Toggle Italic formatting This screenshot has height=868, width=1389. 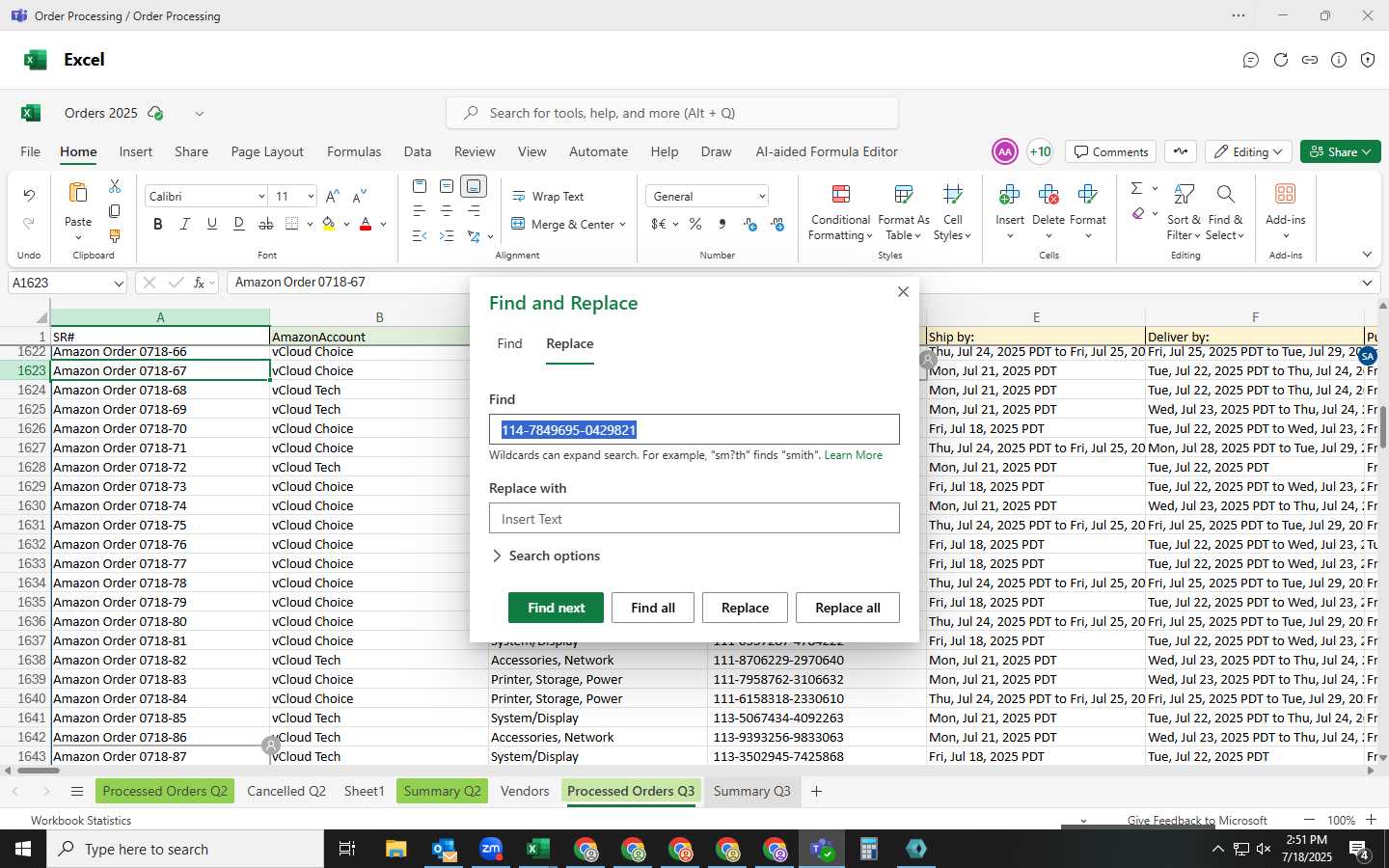click(185, 224)
